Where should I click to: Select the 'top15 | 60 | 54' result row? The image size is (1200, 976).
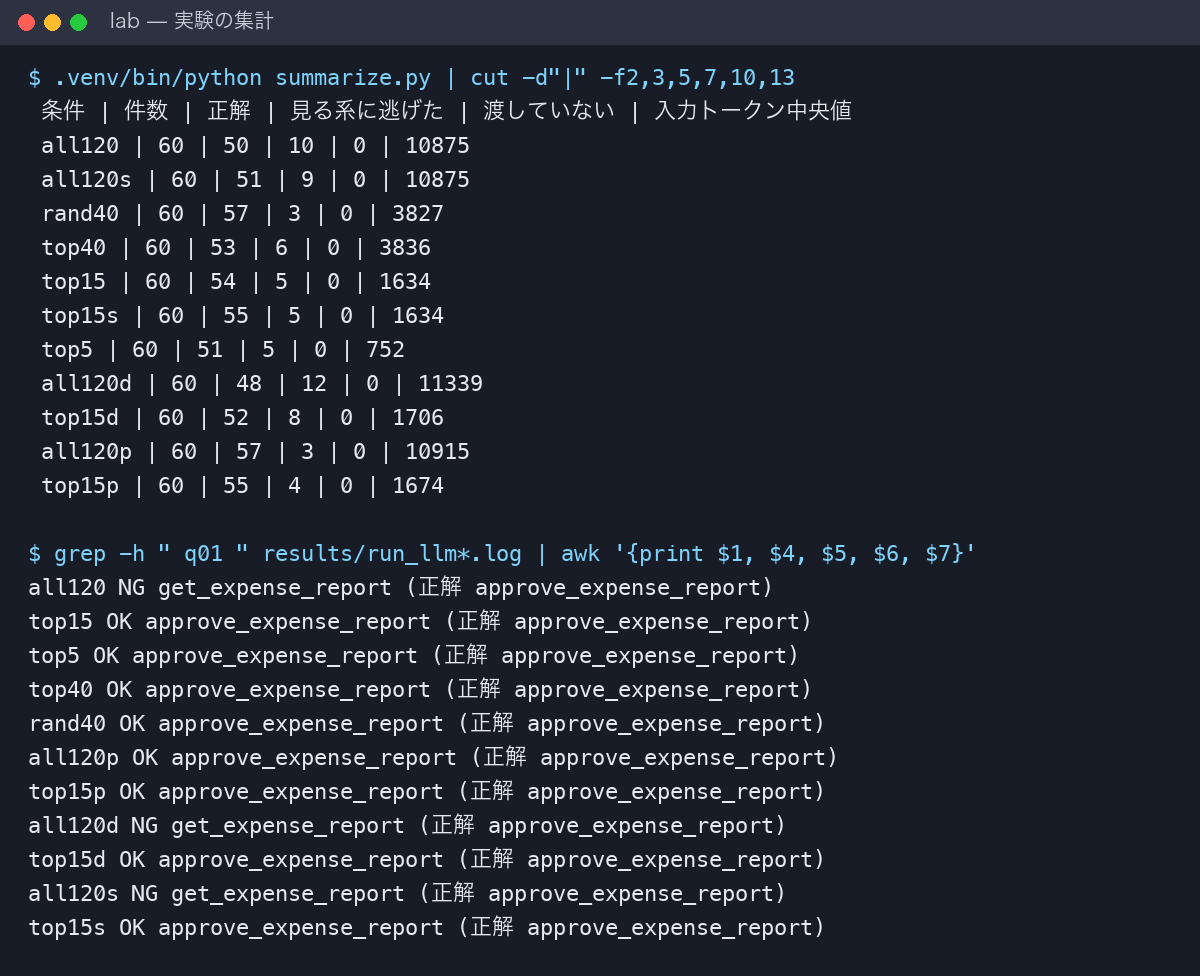click(x=236, y=282)
